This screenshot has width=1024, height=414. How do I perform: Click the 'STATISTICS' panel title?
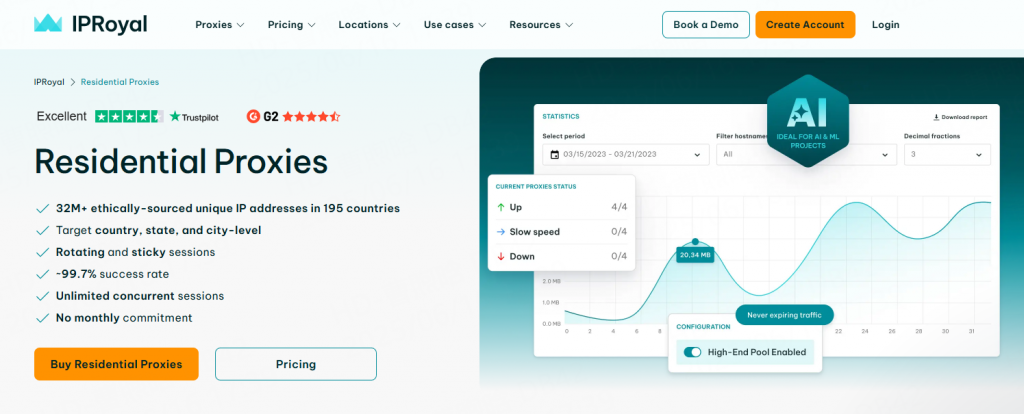click(x=561, y=117)
